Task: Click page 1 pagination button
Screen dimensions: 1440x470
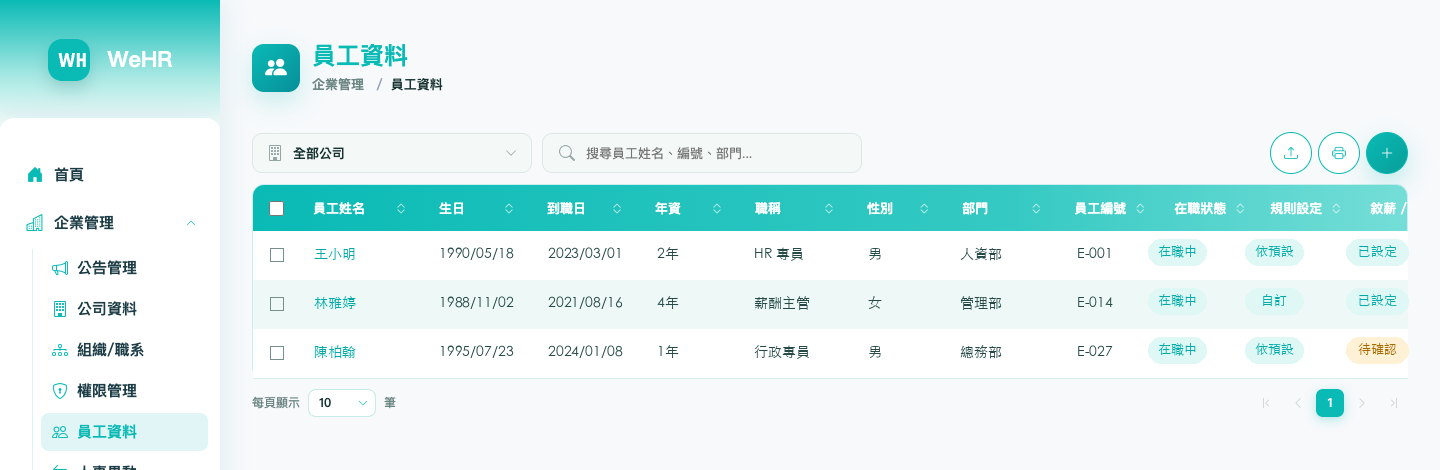Action: (1330, 403)
